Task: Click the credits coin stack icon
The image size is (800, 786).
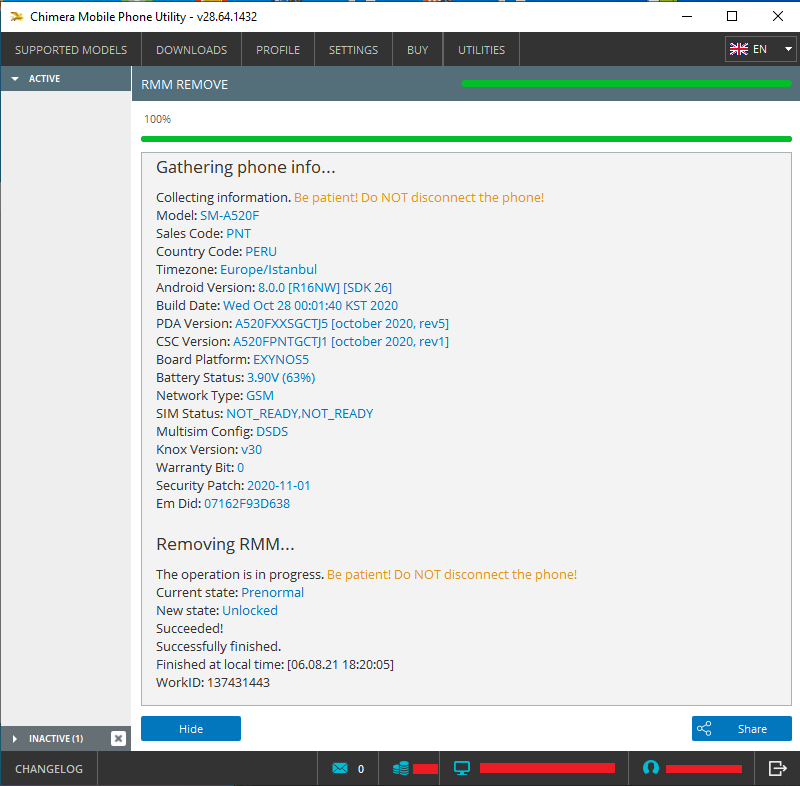Action: click(401, 768)
